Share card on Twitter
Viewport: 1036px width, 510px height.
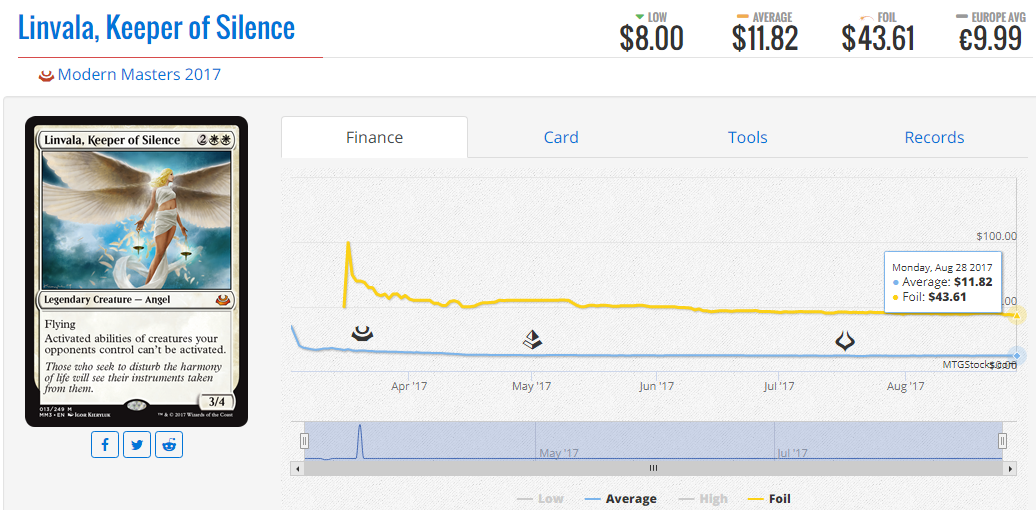[x=137, y=445]
